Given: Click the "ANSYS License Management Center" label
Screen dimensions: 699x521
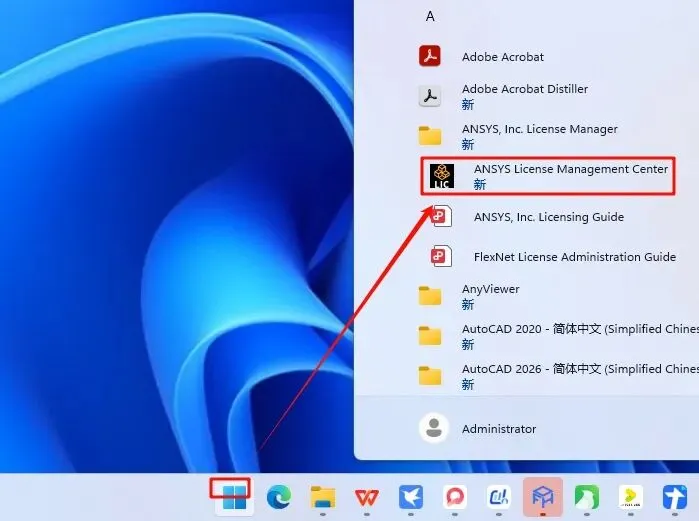Looking at the screenshot, I should 571,169.
